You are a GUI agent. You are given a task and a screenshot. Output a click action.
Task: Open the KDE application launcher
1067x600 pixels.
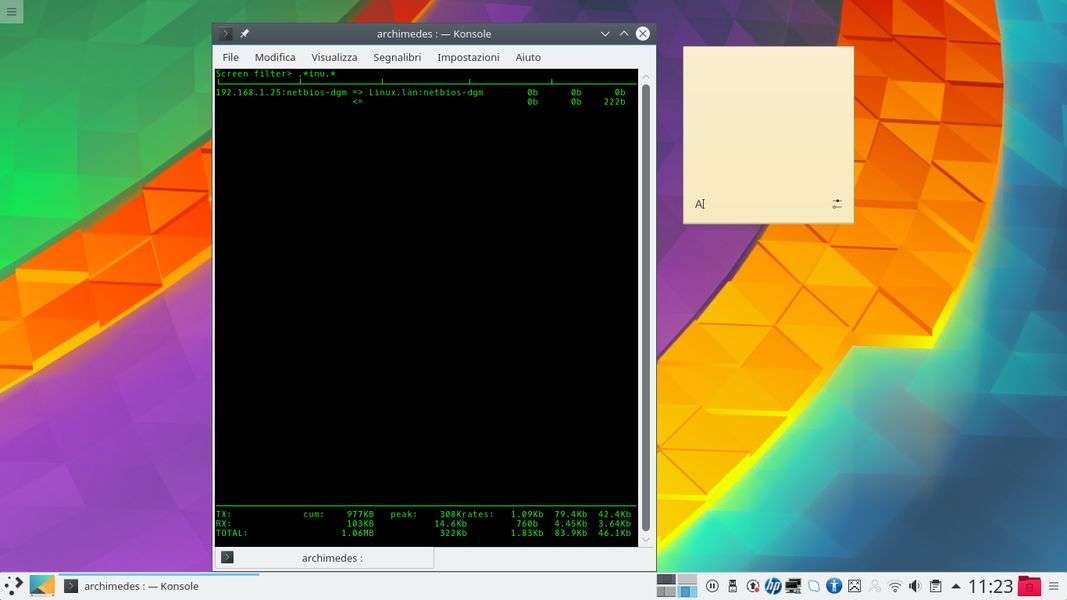14,586
